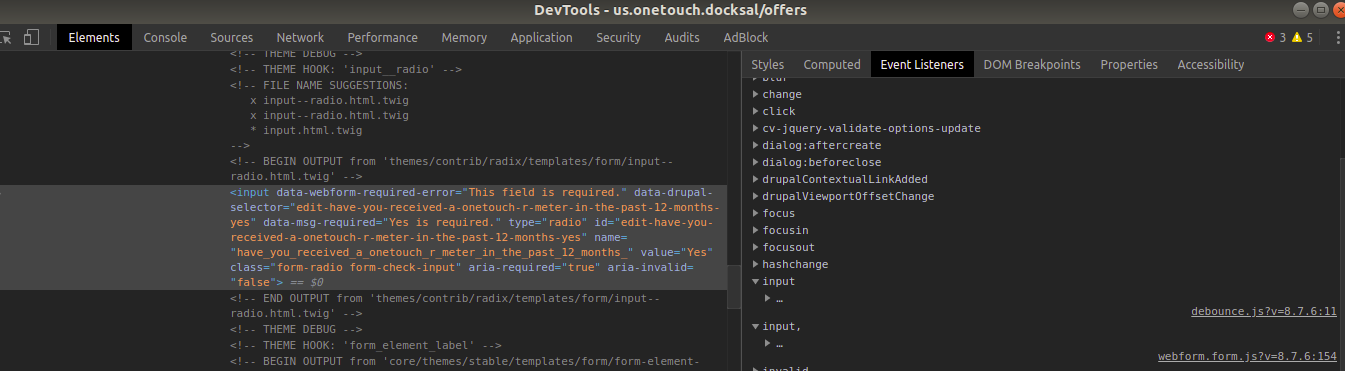Expand the change event listener

(x=776, y=94)
